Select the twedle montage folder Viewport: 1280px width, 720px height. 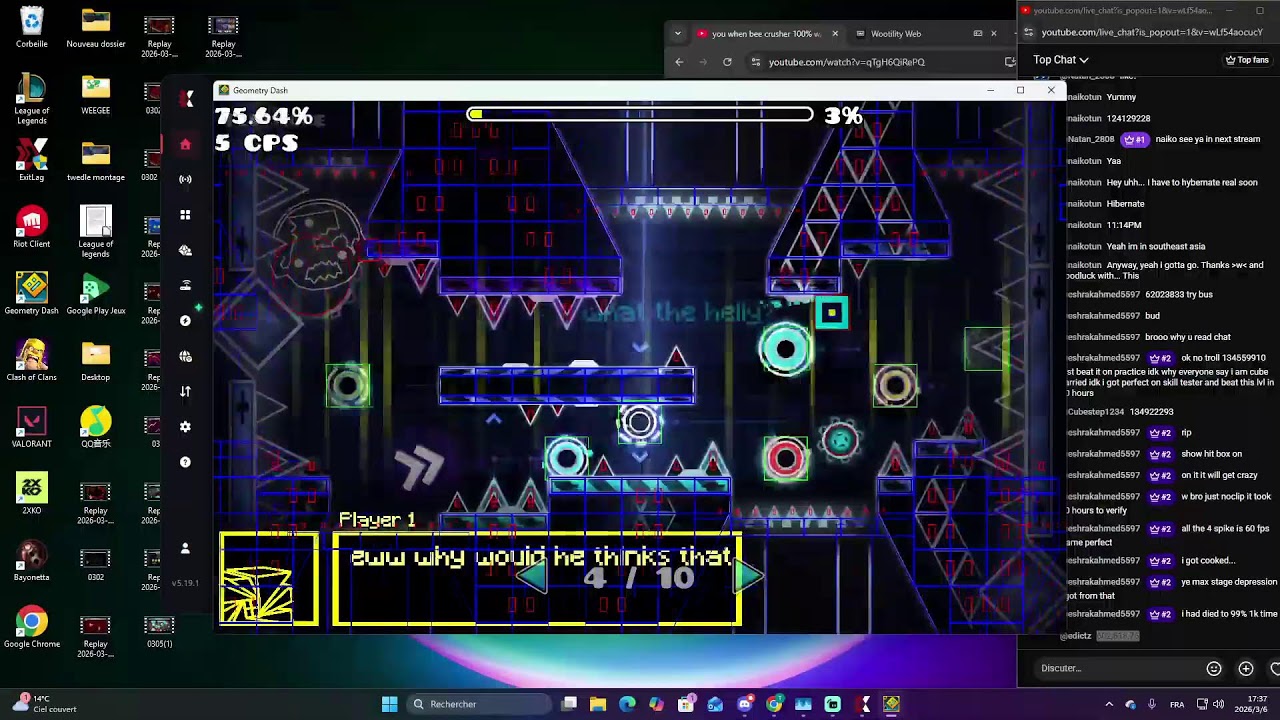(x=96, y=160)
